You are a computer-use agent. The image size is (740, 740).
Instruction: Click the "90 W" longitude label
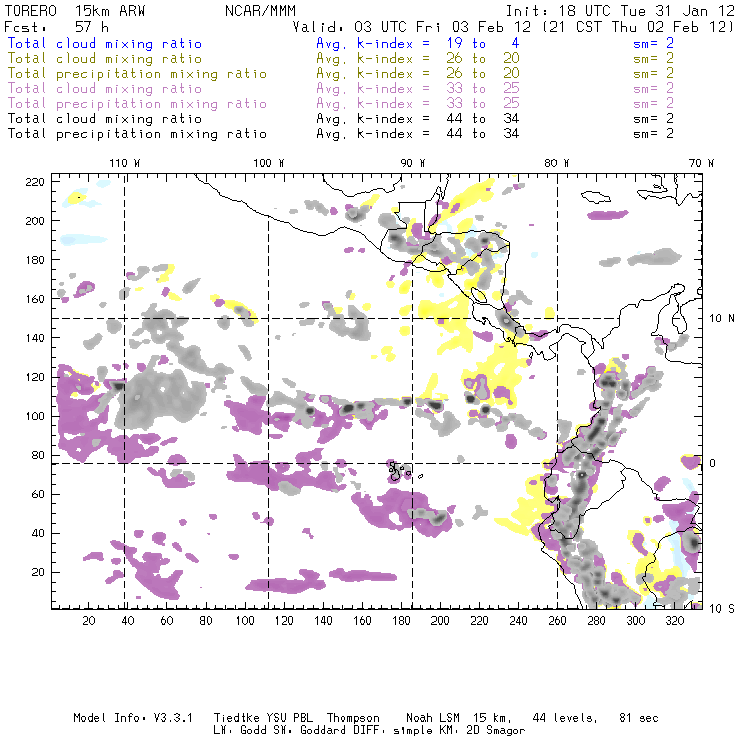412,163
